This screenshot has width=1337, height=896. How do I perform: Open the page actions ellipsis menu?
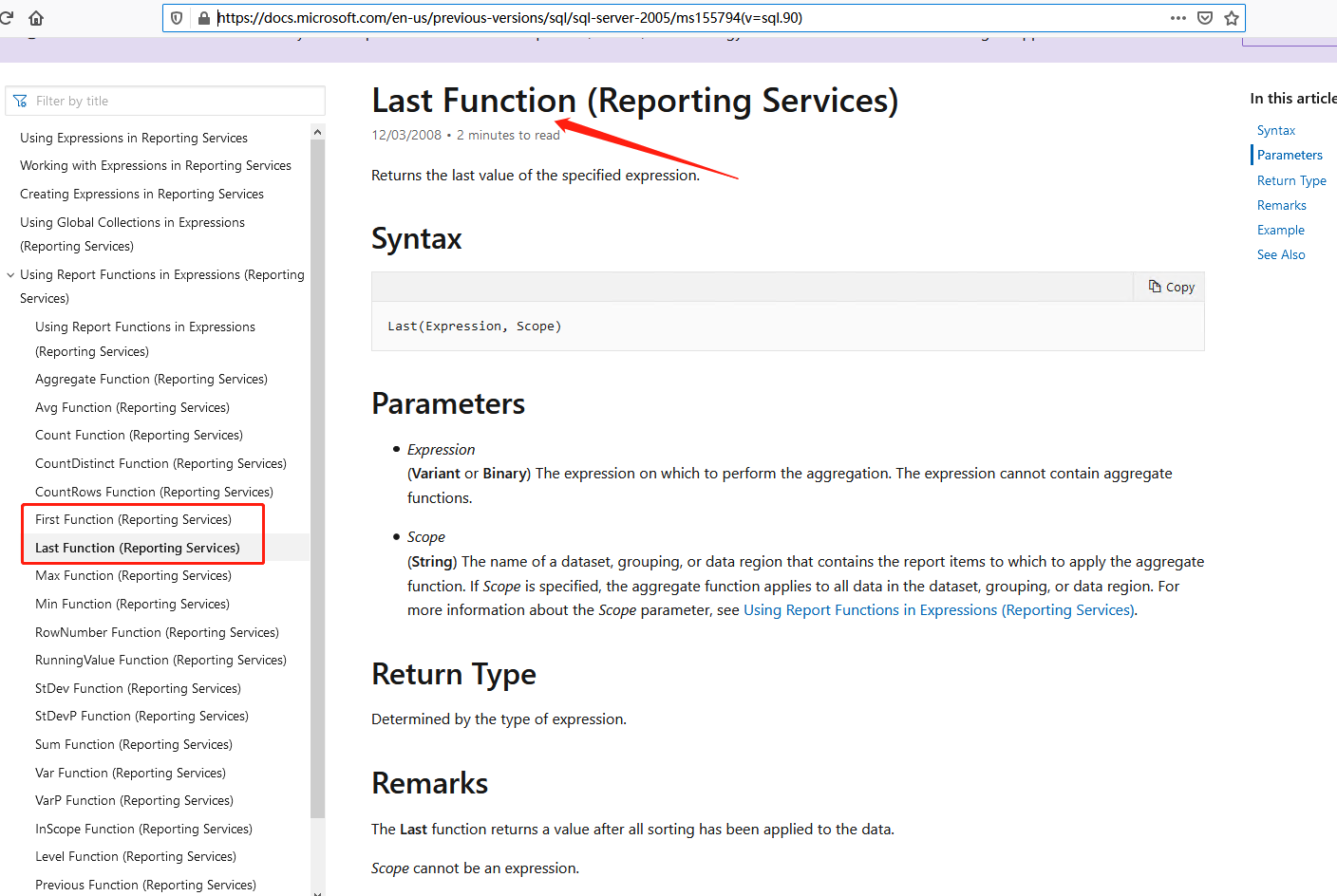pyautogui.click(x=1177, y=17)
